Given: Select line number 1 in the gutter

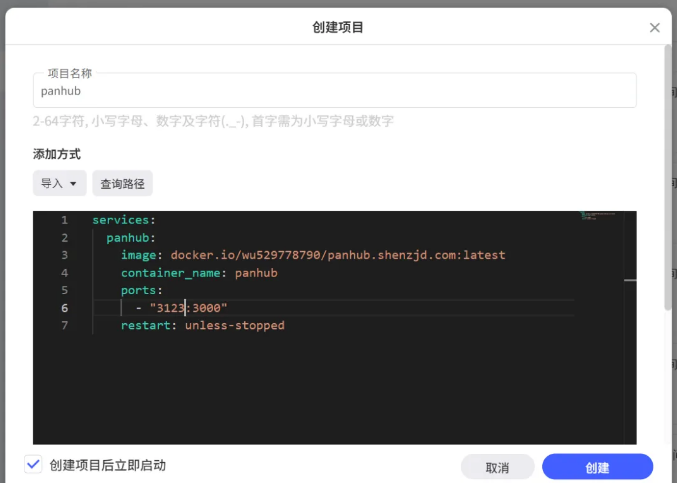Looking at the screenshot, I should click(x=64, y=220).
